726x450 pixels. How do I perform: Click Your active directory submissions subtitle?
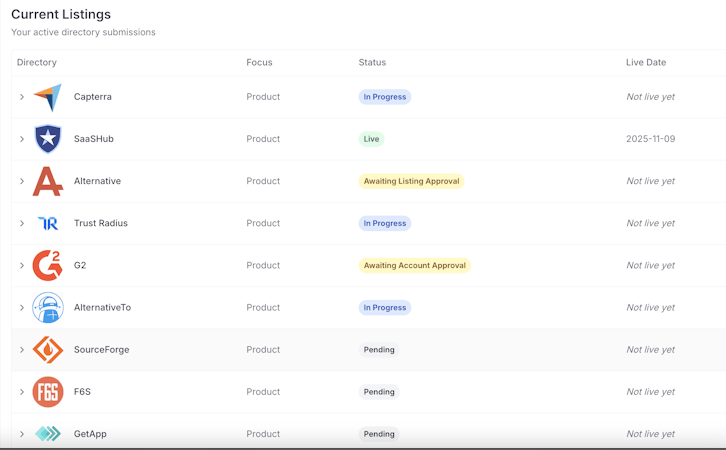[x=83, y=32]
